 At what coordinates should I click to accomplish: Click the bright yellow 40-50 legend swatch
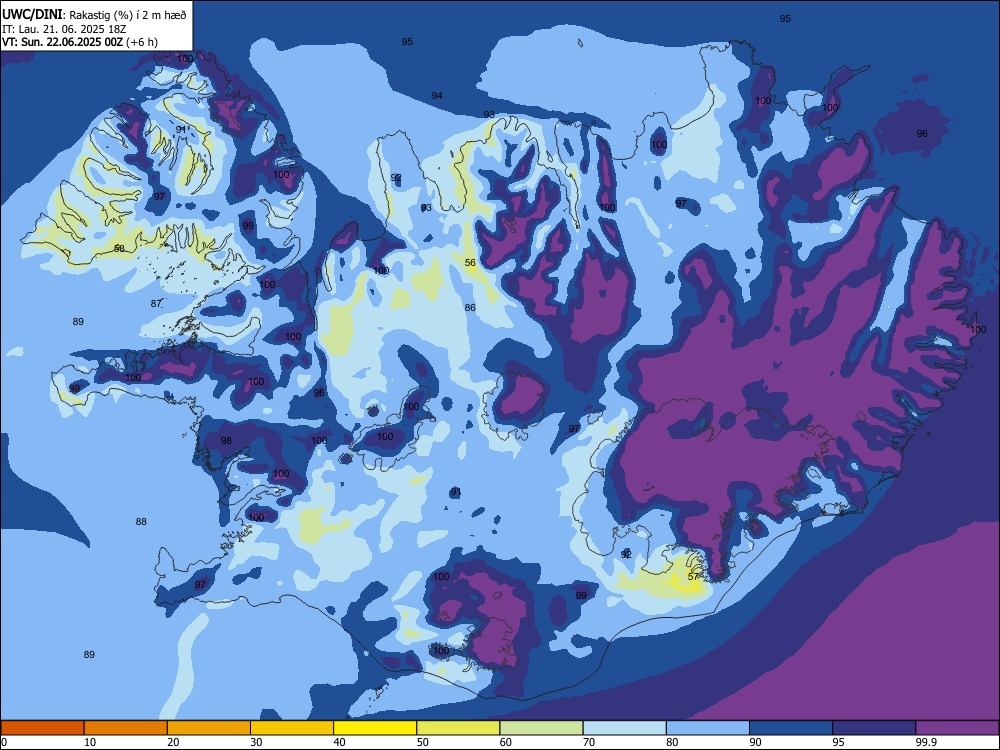375,728
